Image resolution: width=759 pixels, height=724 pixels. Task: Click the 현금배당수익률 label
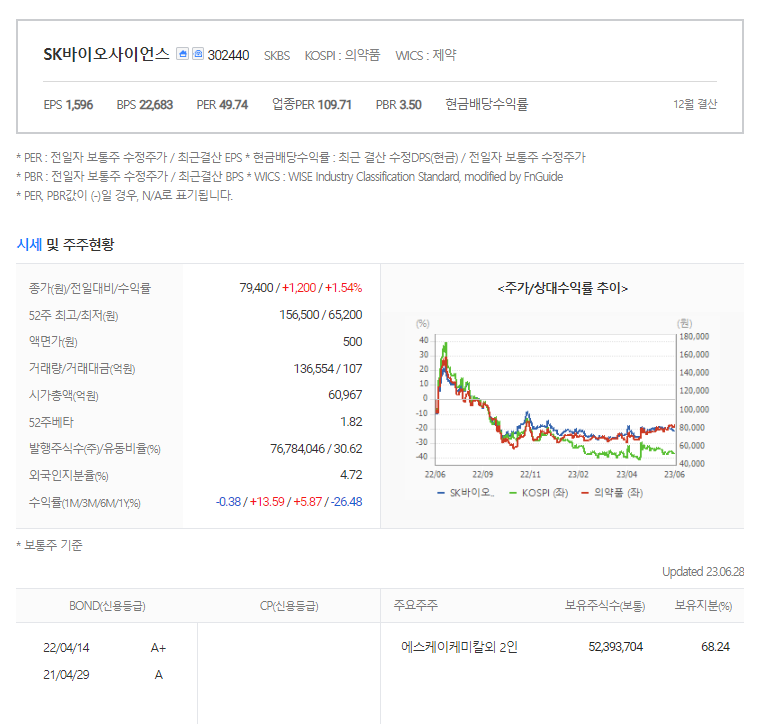click(486, 104)
